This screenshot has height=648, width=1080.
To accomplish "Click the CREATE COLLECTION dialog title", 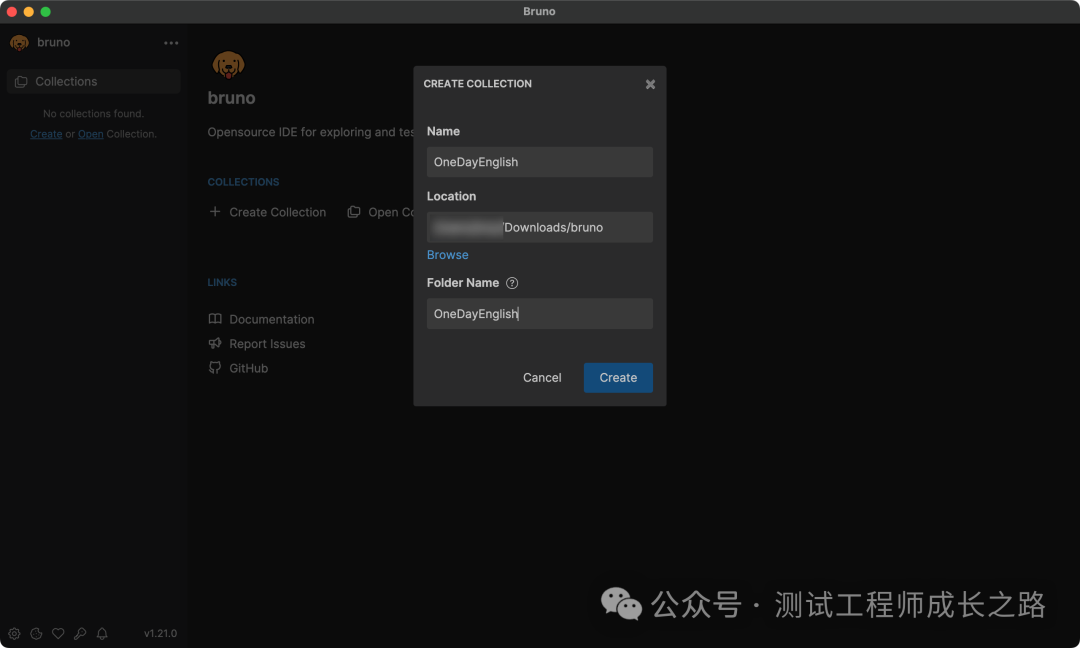I will pos(477,83).
